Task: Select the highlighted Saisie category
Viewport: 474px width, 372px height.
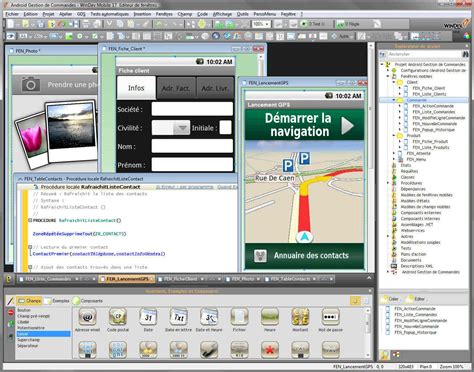Action: pyautogui.click(x=44, y=334)
